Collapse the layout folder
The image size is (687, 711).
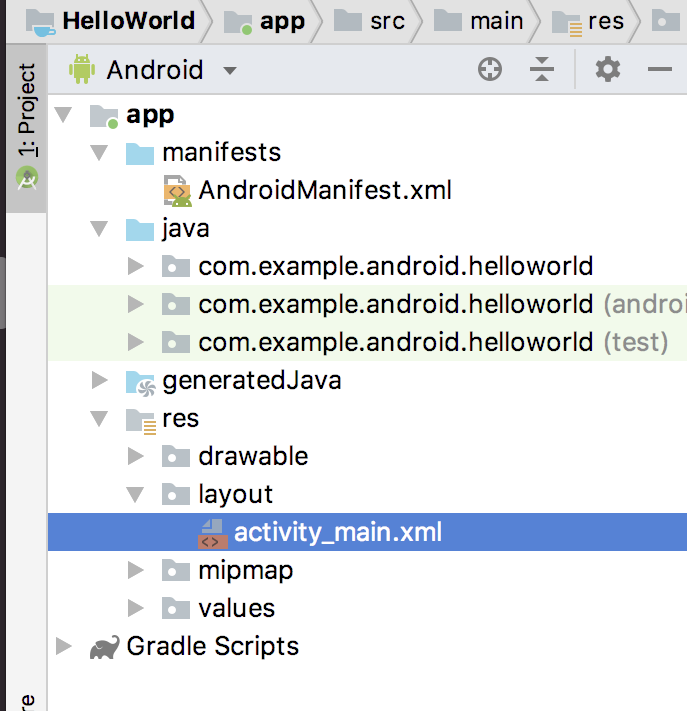pyautogui.click(x=135, y=495)
